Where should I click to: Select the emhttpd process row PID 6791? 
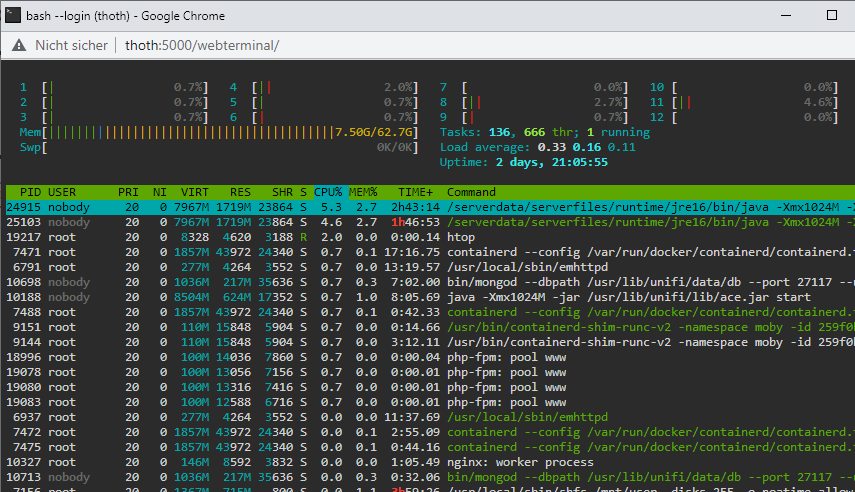[430, 267]
